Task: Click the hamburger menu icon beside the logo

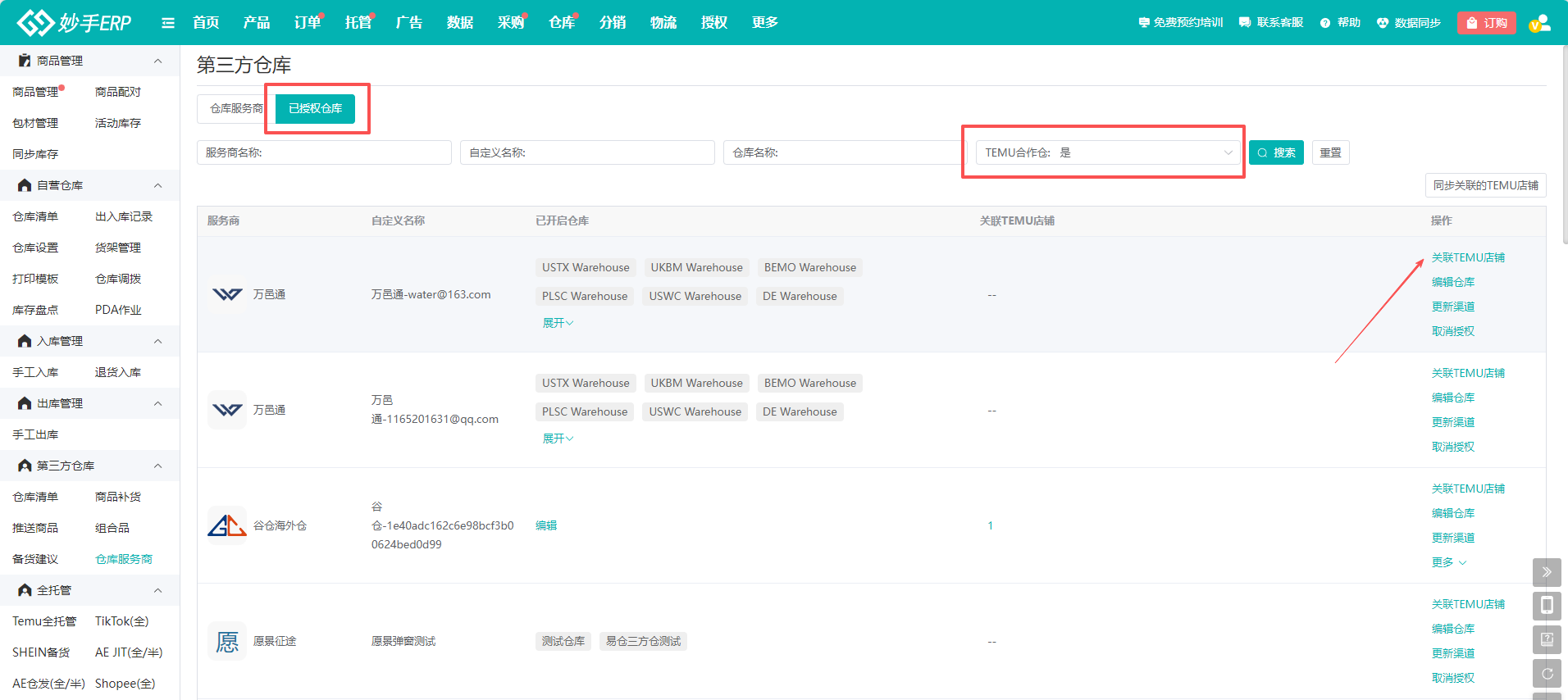Action: pyautogui.click(x=168, y=23)
